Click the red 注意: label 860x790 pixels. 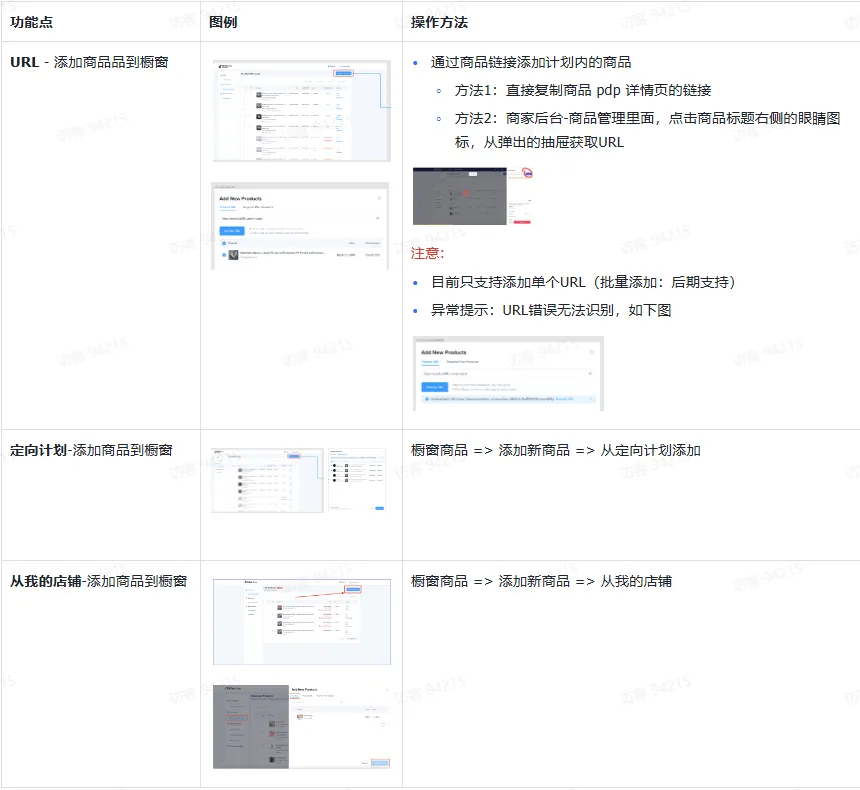[x=427, y=253]
